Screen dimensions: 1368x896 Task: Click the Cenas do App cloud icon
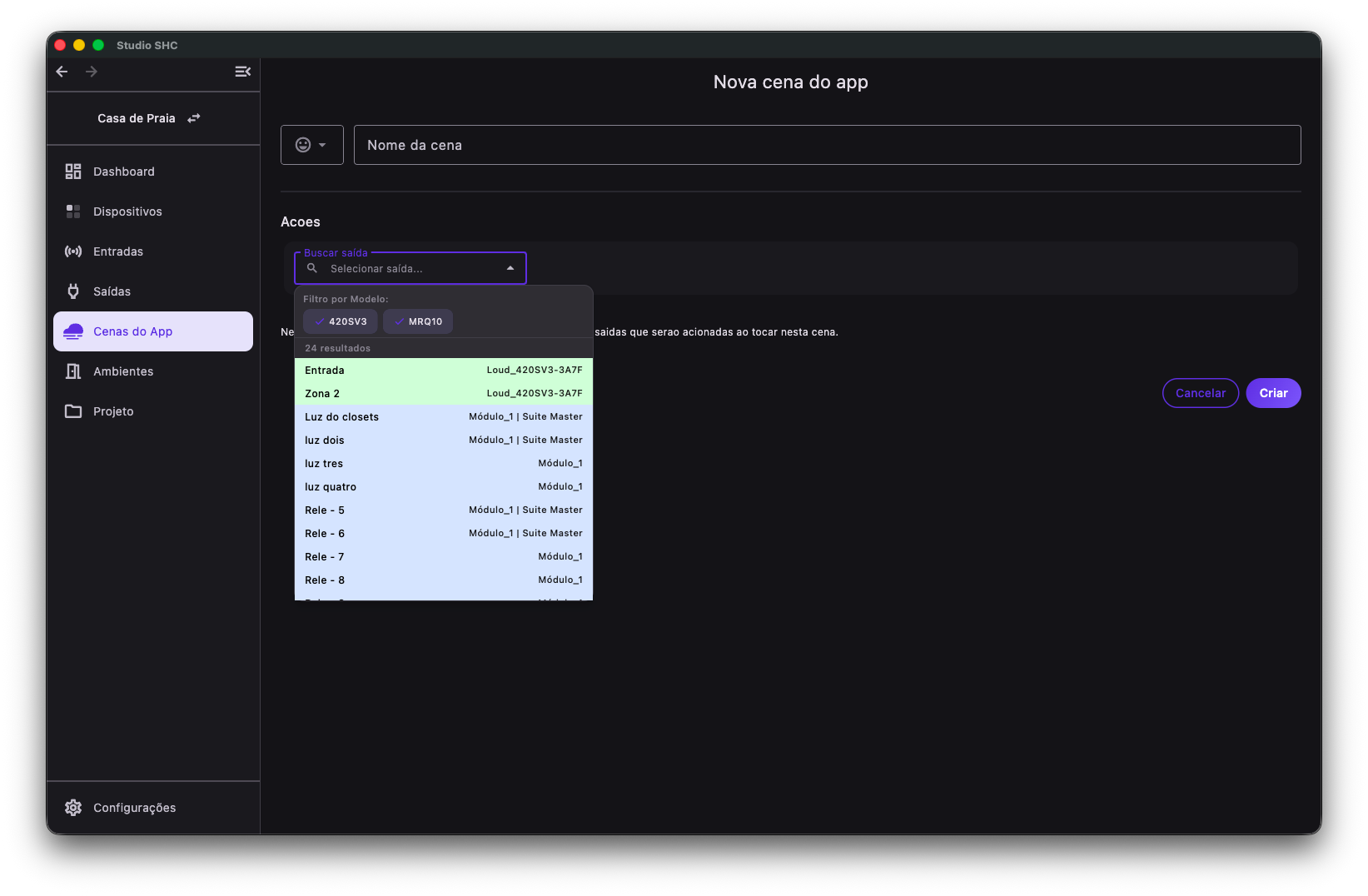coord(73,331)
